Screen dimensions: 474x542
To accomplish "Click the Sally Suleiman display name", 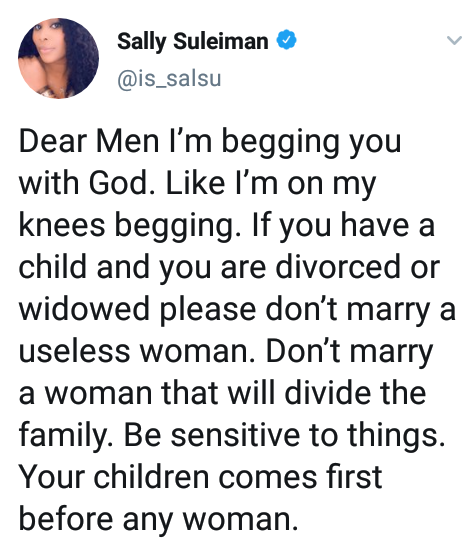I will tap(193, 41).
